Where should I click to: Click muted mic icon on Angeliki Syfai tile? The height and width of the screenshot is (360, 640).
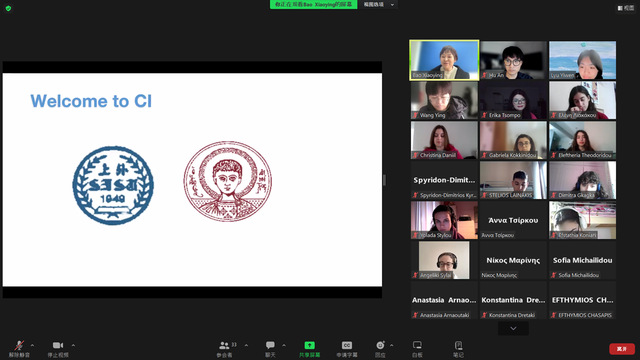pyautogui.click(x=416, y=275)
